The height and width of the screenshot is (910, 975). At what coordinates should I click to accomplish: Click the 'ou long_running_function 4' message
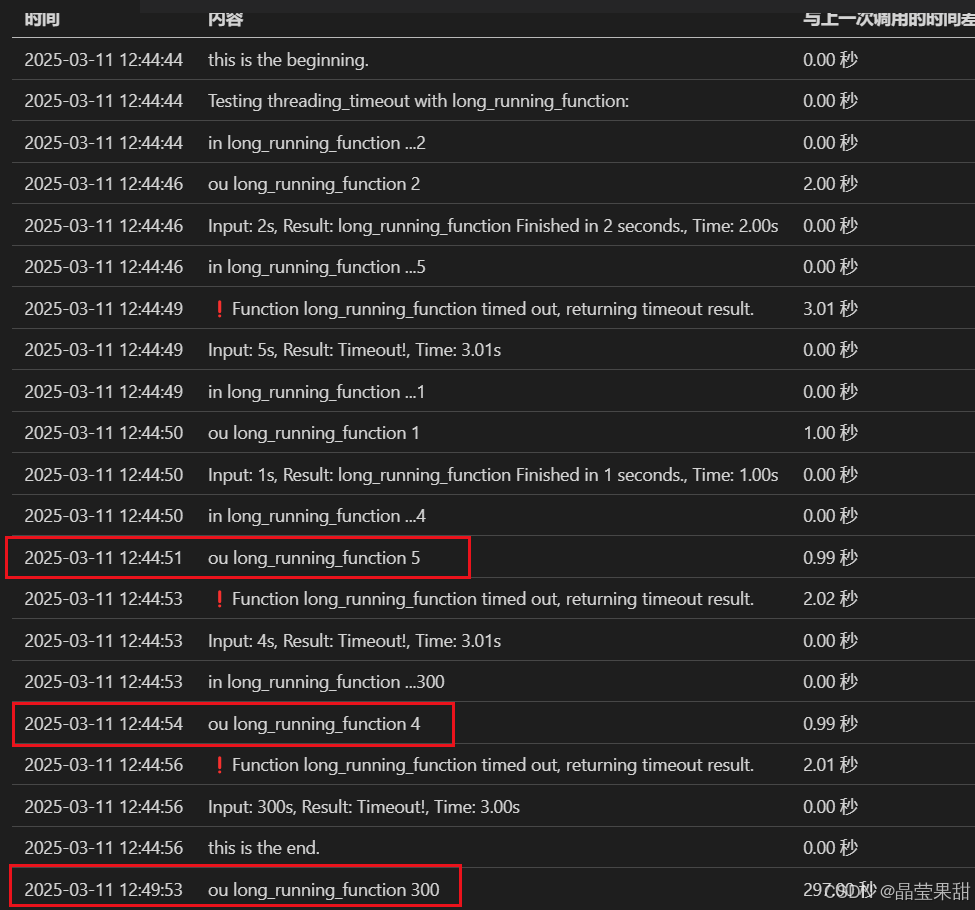click(x=313, y=724)
